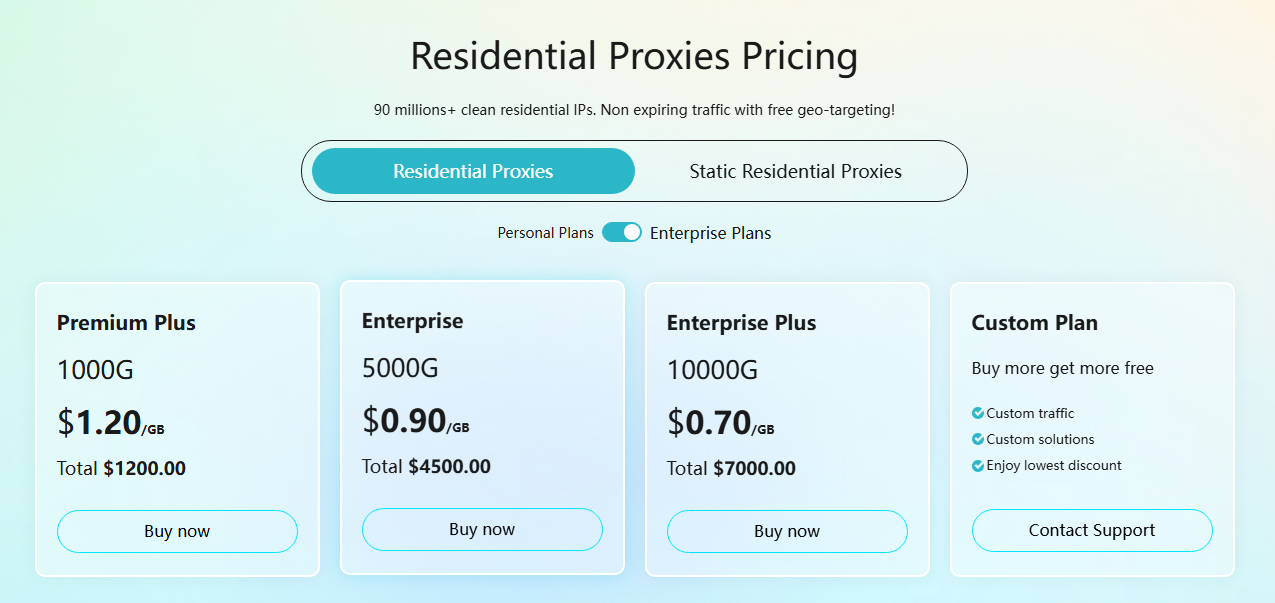Hit Buy now under Enterprise Plus
Image resolution: width=1275 pixels, height=603 pixels.
[787, 531]
